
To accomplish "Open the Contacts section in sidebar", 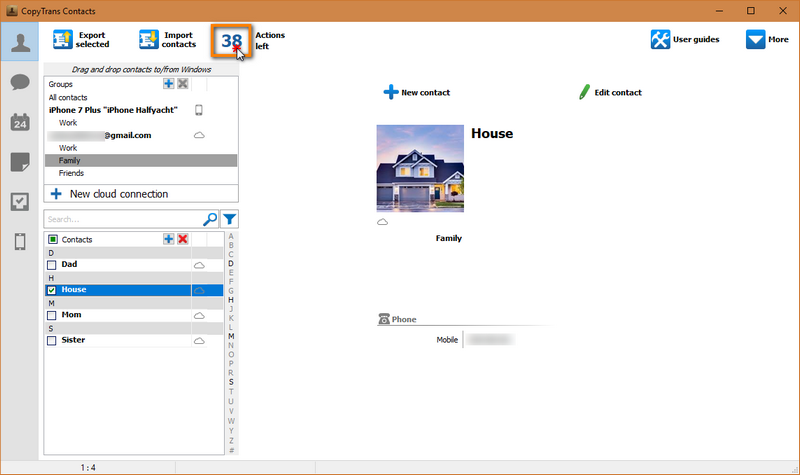I will coord(20,42).
